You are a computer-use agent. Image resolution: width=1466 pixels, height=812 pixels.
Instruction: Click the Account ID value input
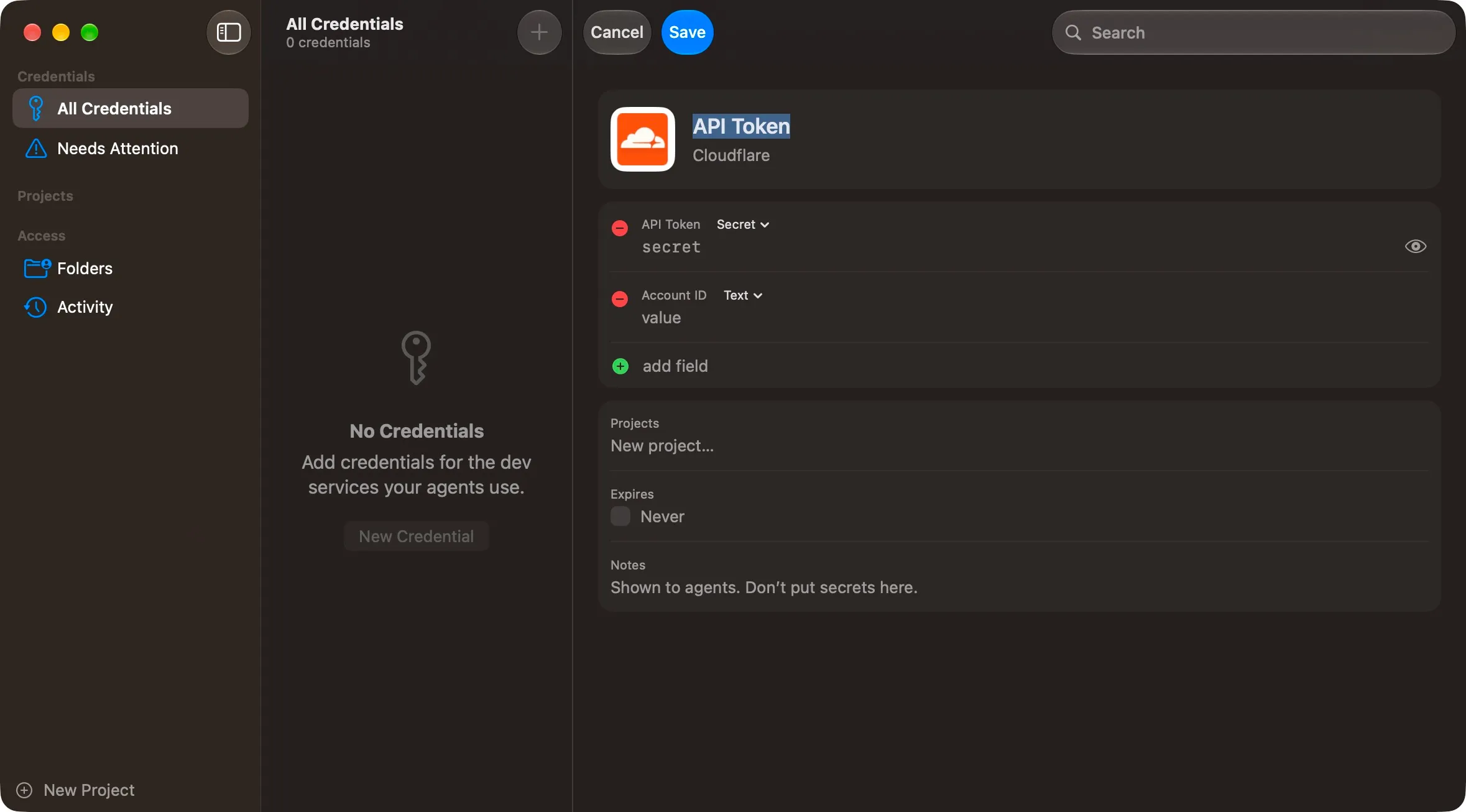pyautogui.click(x=1035, y=318)
